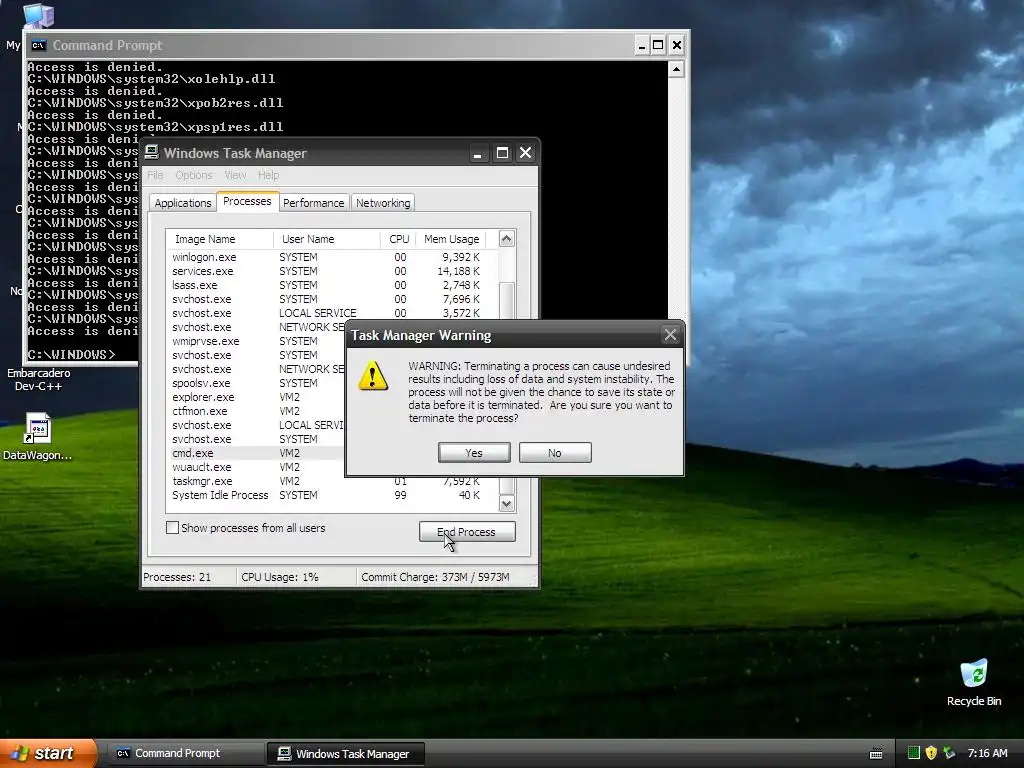Minimize the Command Prompt window
The height and width of the screenshot is (768, 1024).
(x=641, y=45)
